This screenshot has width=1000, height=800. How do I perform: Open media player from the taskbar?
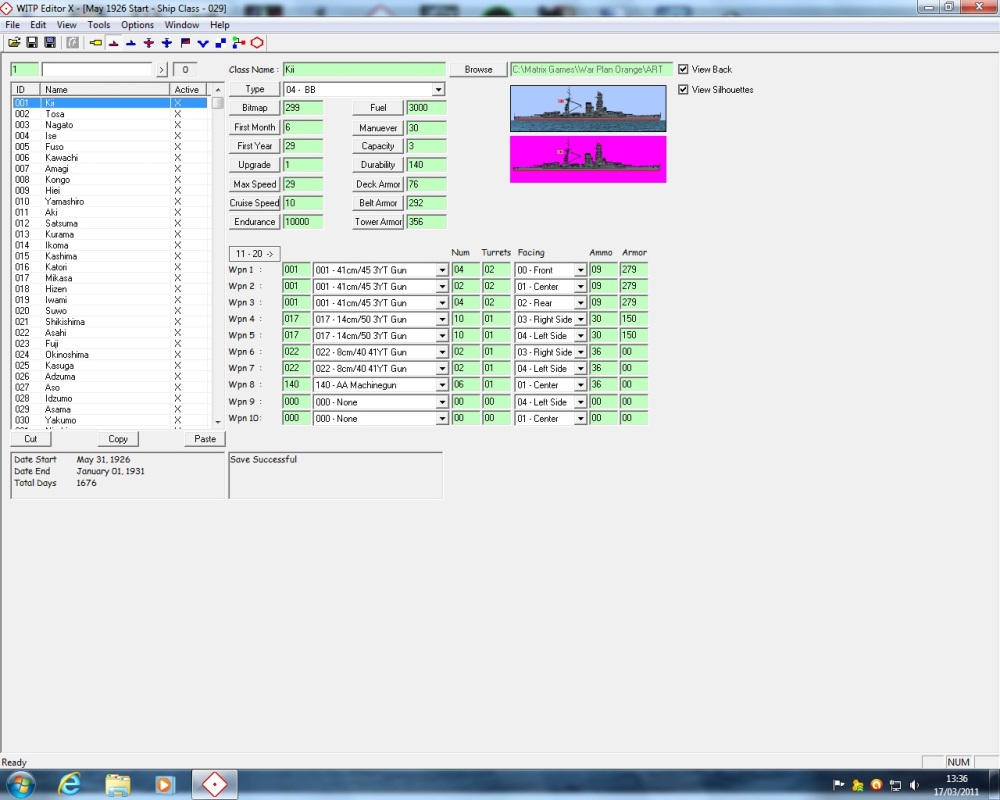pyautogui.click(x=164, y=784)
